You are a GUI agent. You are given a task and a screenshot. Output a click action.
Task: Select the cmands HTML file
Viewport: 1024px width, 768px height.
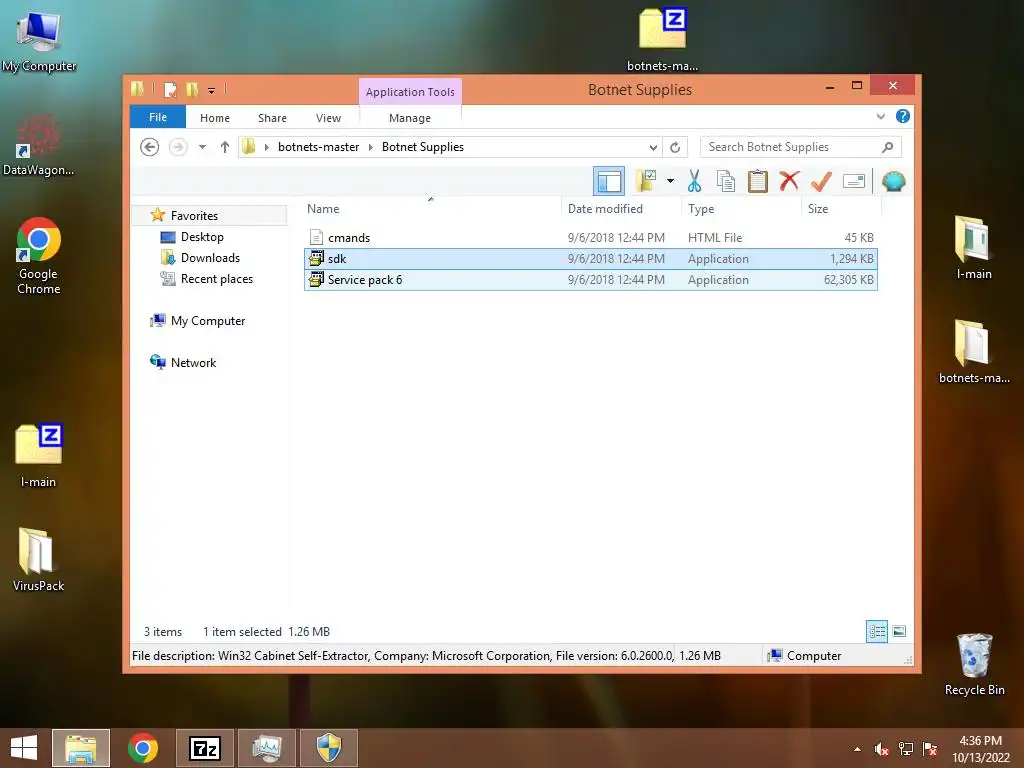pyautogui.click(x=590, y=238)
